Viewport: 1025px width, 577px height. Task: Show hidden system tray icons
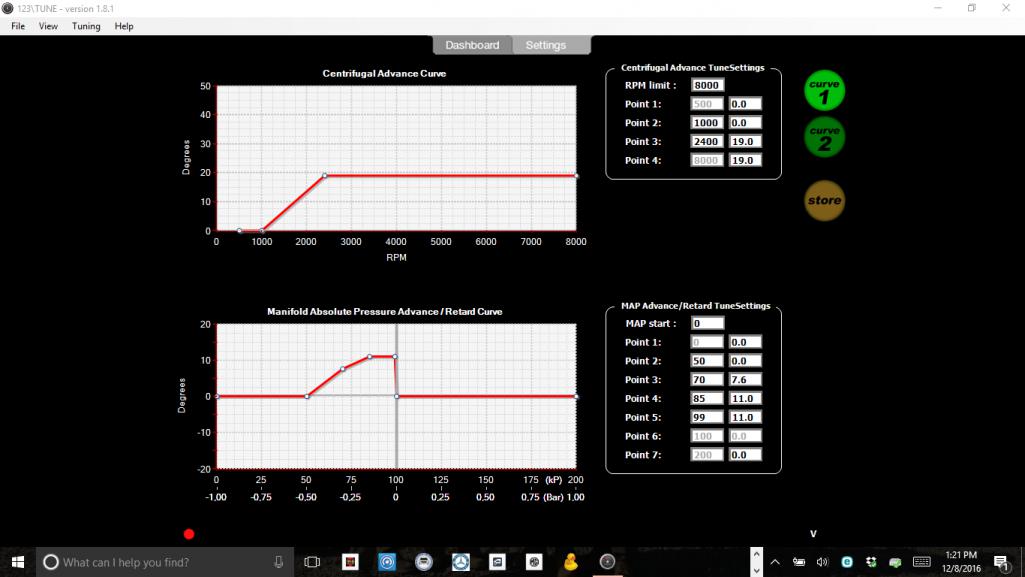(758, 562)
